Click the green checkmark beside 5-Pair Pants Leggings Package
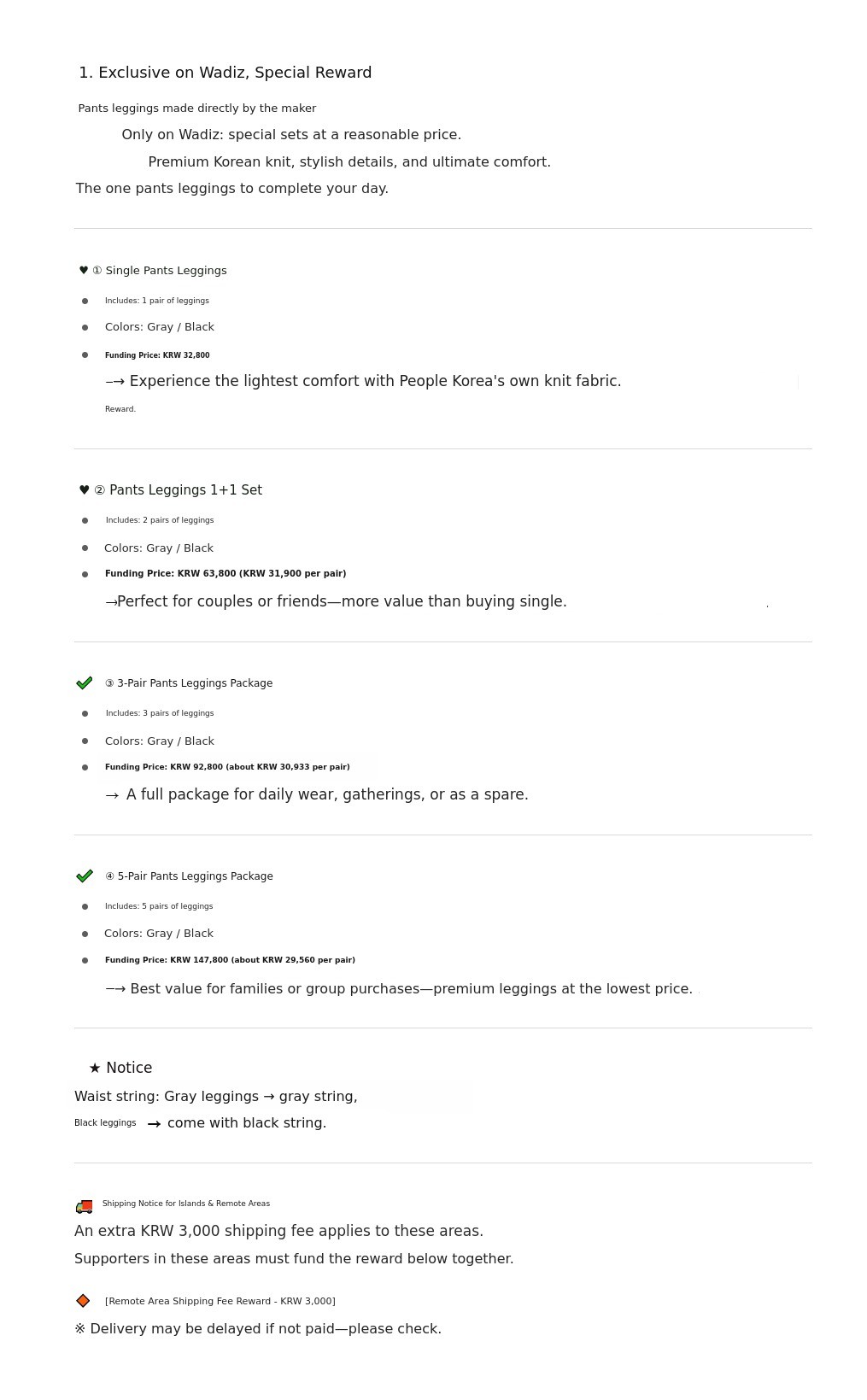This screenshot has height=1400, width=867. [x=84, y=876]
